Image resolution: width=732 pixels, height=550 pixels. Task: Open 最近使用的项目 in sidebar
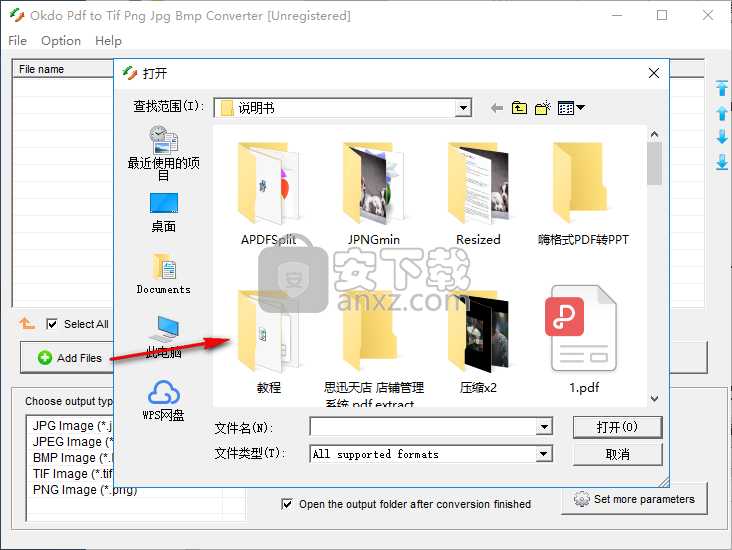pos(163,153)
